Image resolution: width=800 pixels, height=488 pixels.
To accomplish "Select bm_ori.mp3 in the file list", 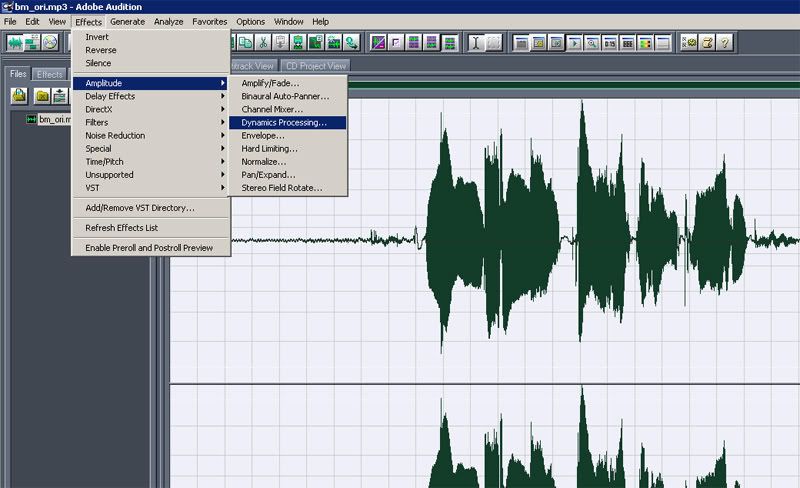I will click(x=55, y=119).
